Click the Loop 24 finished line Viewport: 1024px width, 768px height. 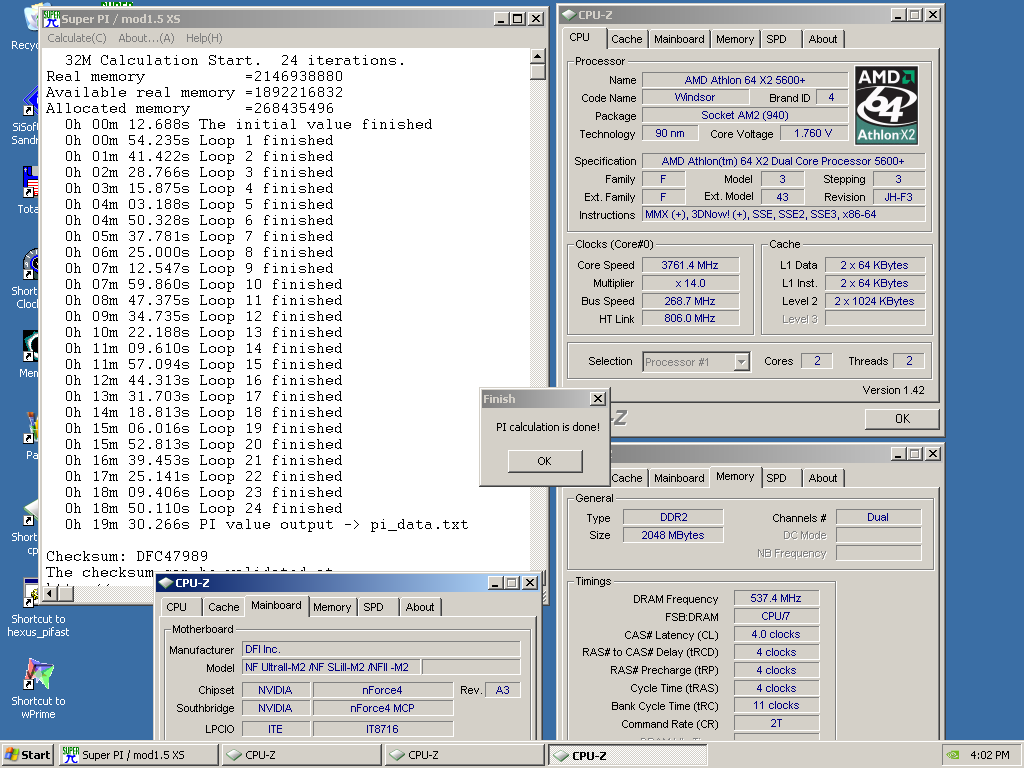click(x=203, y=508)
